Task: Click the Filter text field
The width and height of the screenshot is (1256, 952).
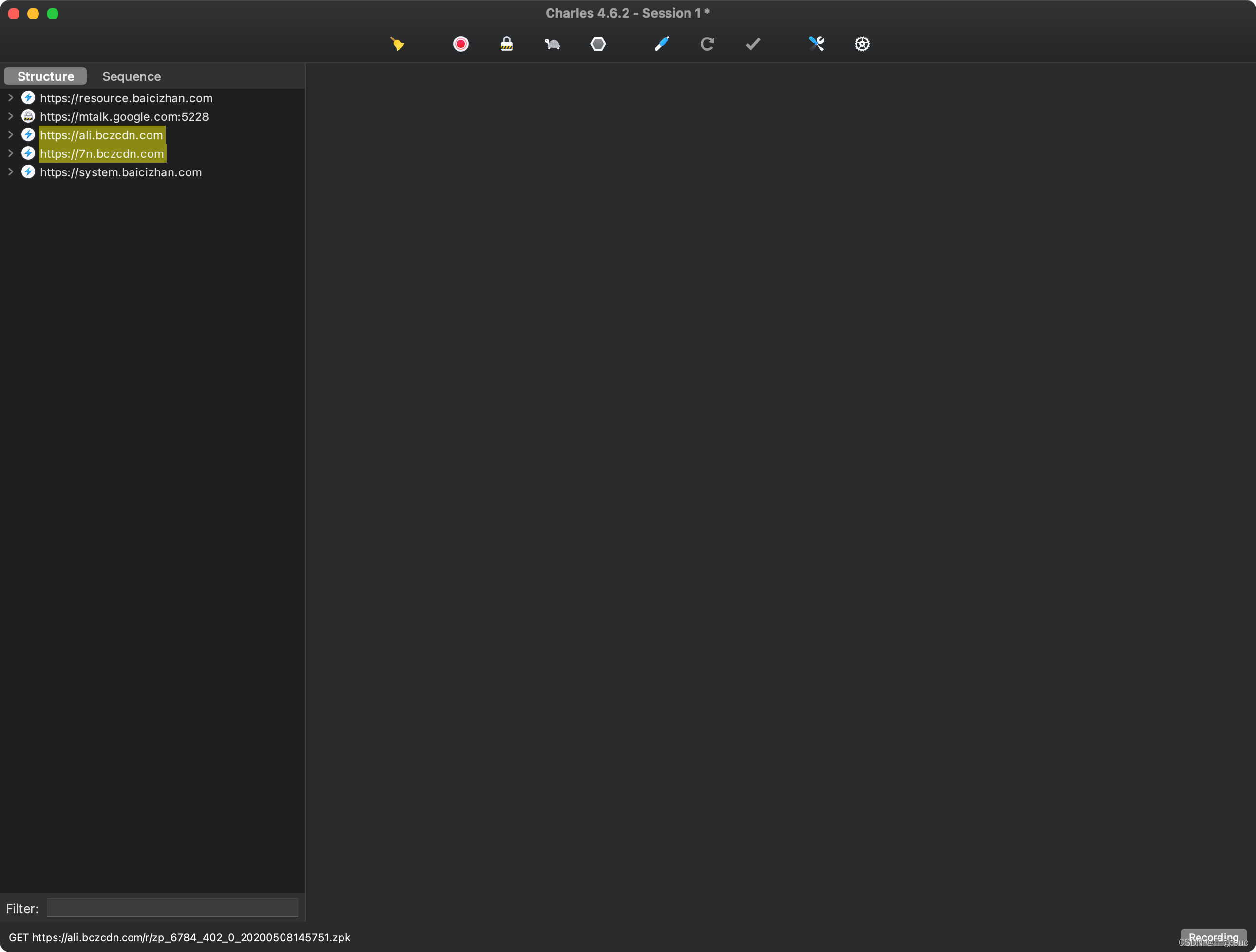Action: click(x=172, y=908)
